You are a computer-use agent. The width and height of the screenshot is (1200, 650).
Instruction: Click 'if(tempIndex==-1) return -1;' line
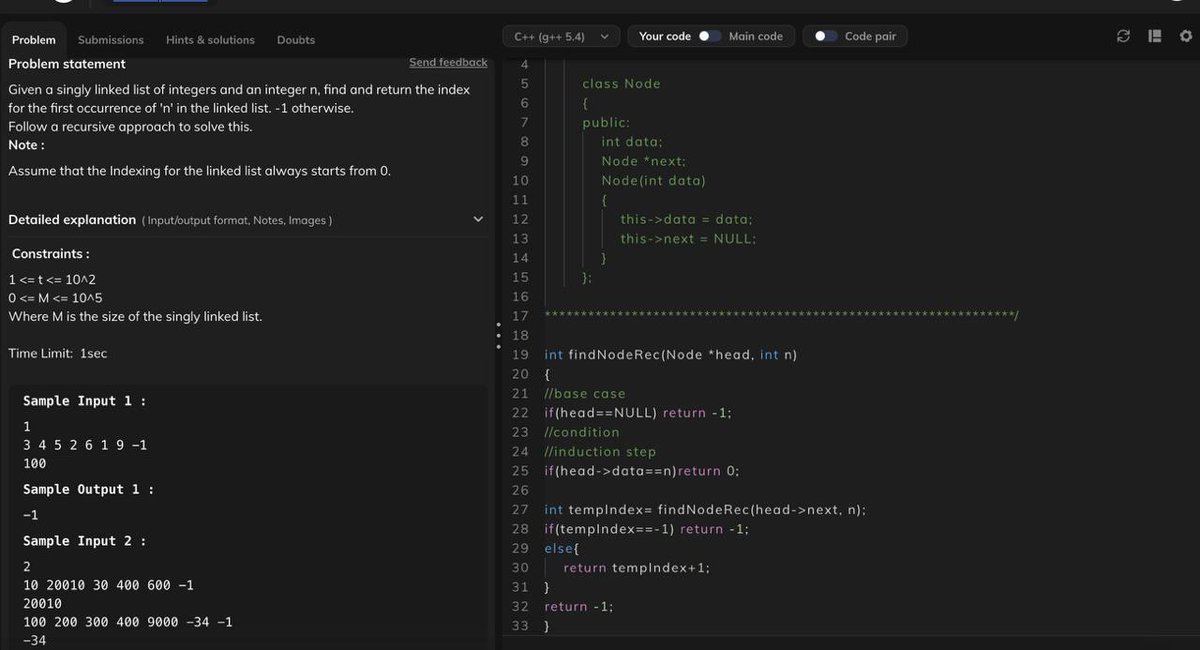coord(646,529)
